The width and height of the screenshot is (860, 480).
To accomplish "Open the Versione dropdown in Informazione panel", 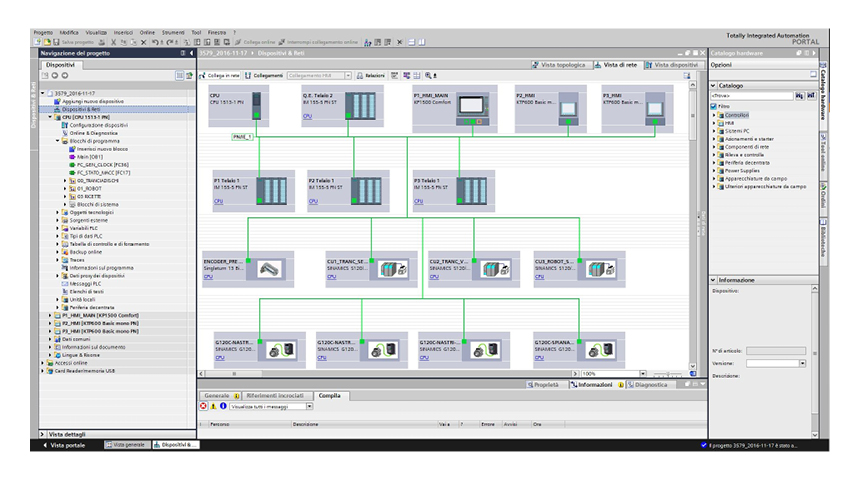I will click(x=802, y=363).
